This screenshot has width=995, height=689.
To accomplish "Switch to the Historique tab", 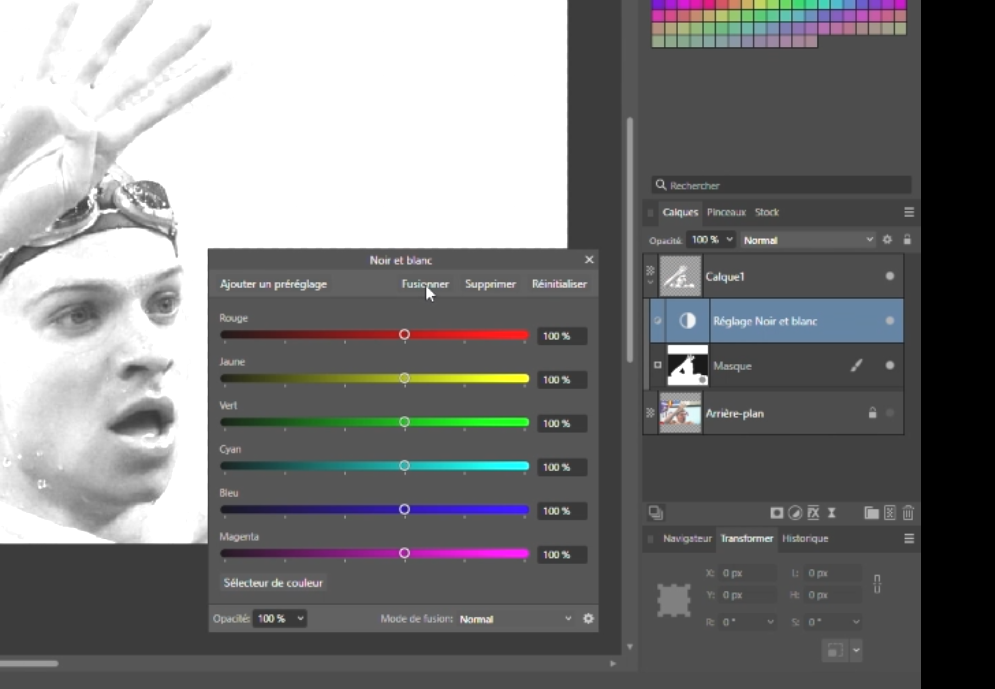I will click(805, 538).
